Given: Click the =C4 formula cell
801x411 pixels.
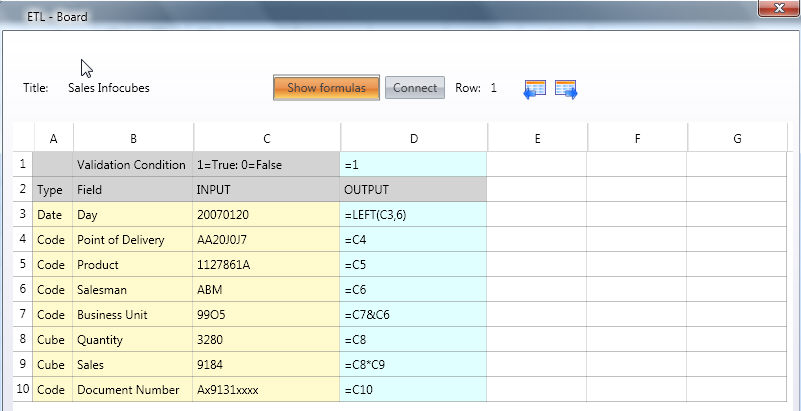Looking at the screenshot, I should [413, 239].
